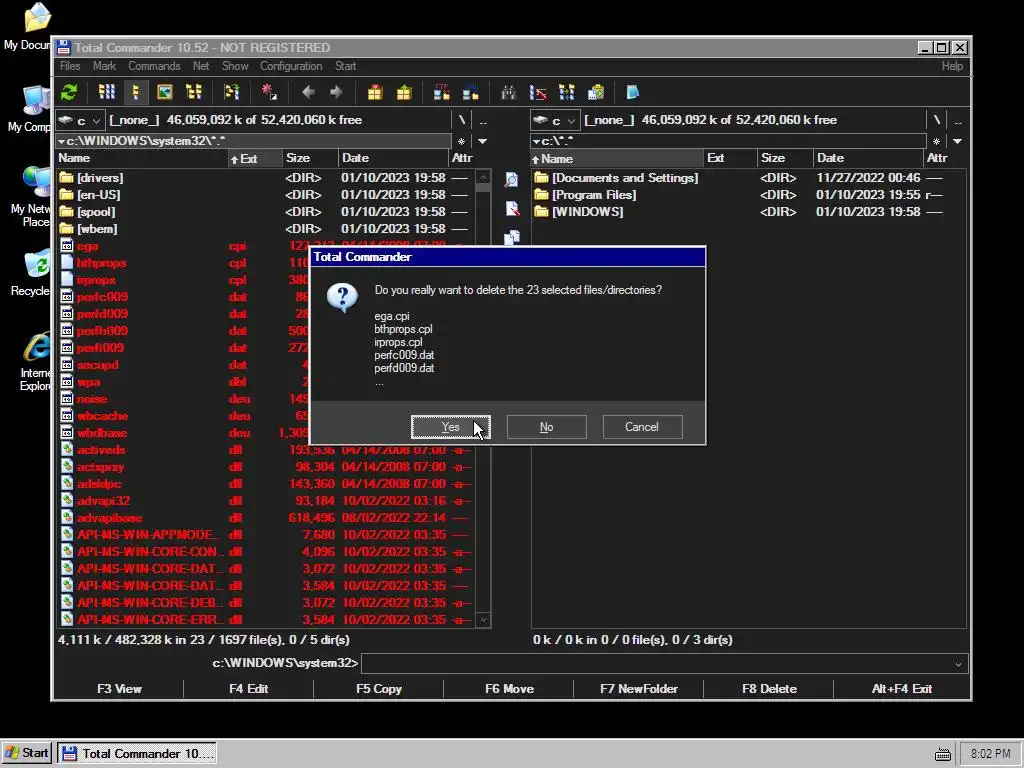
Task: Open right panel directory hotlist asterisk
Action: tap(936, 141)
